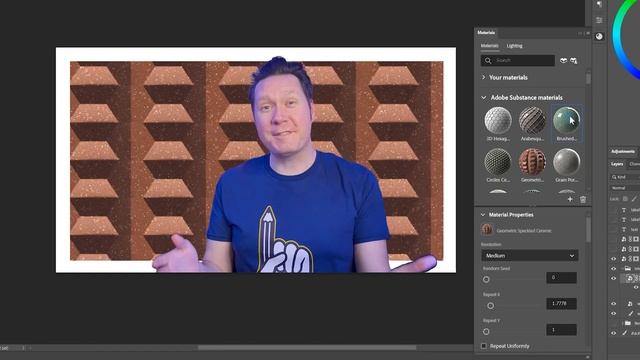Screen dimensions: 640x360
Task: Click the canvas horizontal scrollbar
Action: point(307,348)
